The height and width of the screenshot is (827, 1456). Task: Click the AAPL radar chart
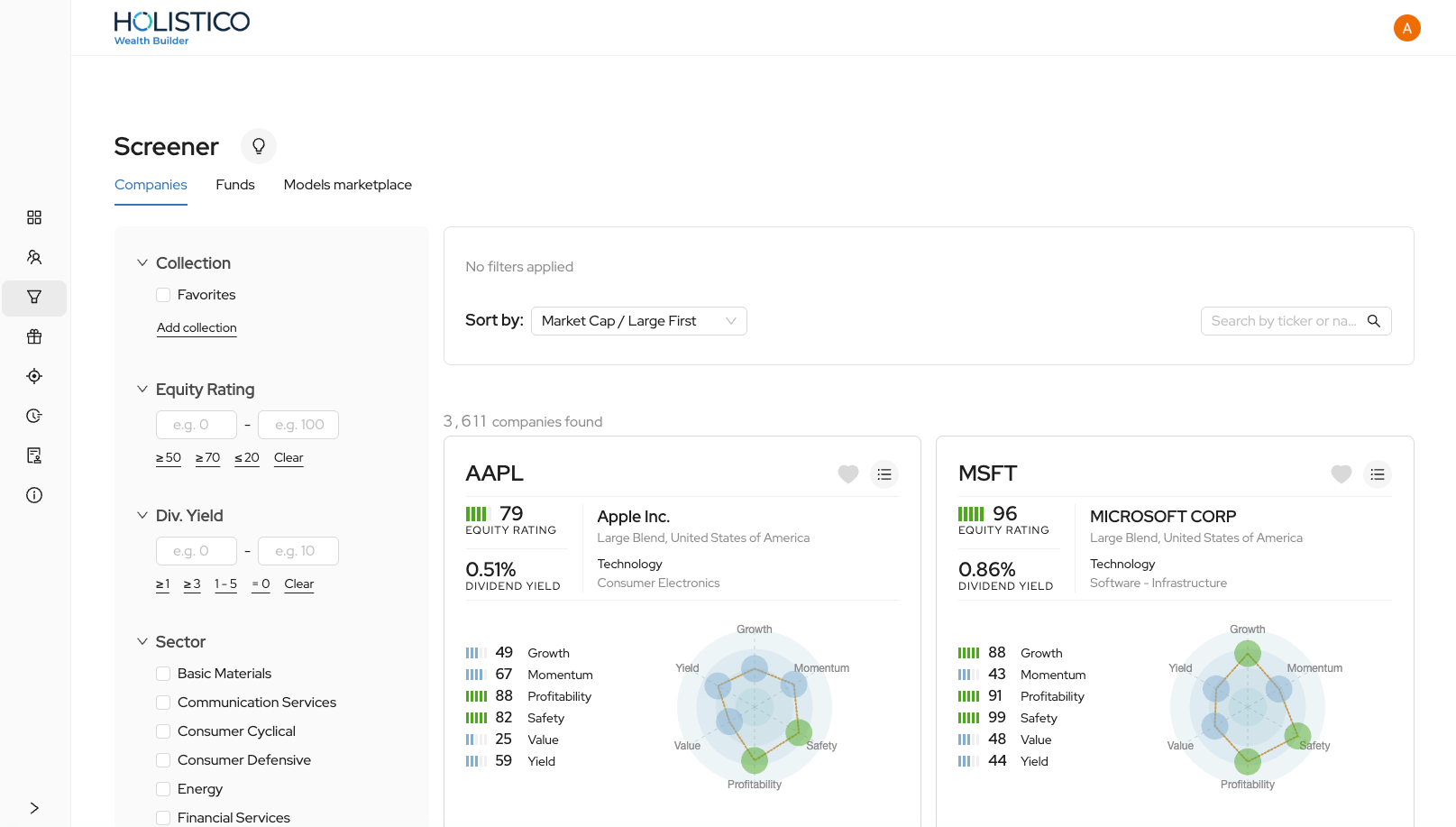point(755,707)
